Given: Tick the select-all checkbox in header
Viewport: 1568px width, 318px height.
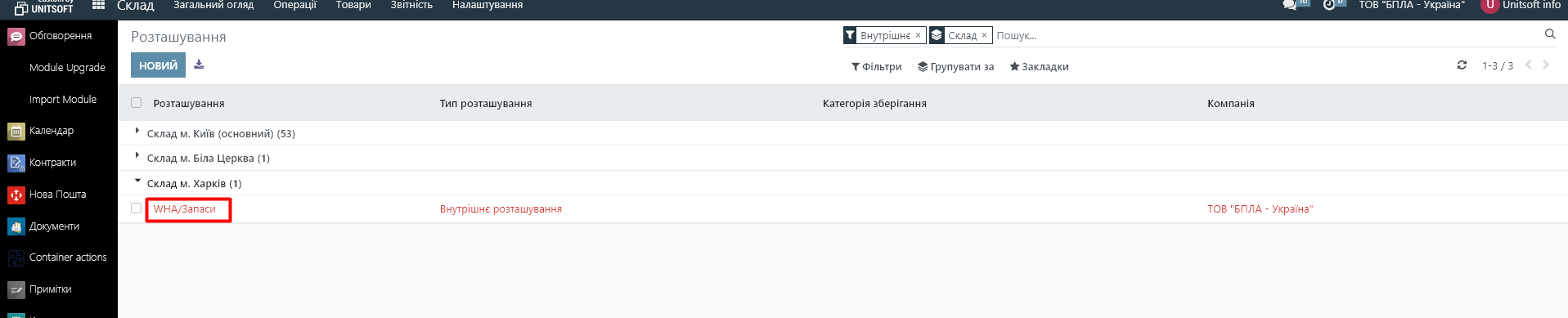Looking at the screenshot, I should pyautogui.click(x=137, y=103).
